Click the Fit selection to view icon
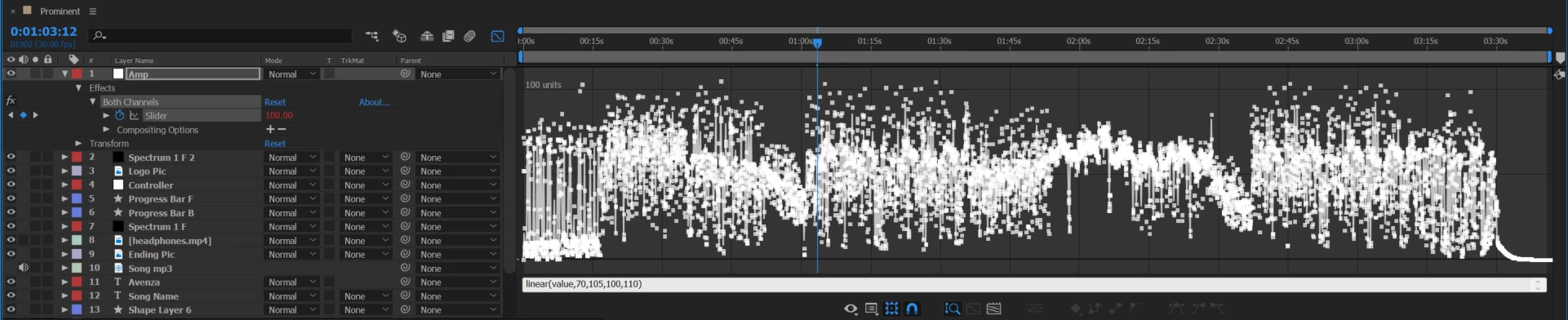This screenshot has height=320, width=1568. [x=973, y=309]
